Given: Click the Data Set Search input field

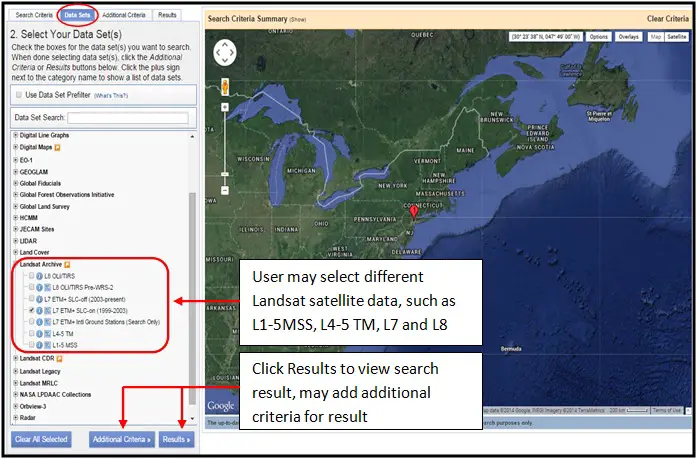Looking at the screenshot, I should click(x=128, y=118).
